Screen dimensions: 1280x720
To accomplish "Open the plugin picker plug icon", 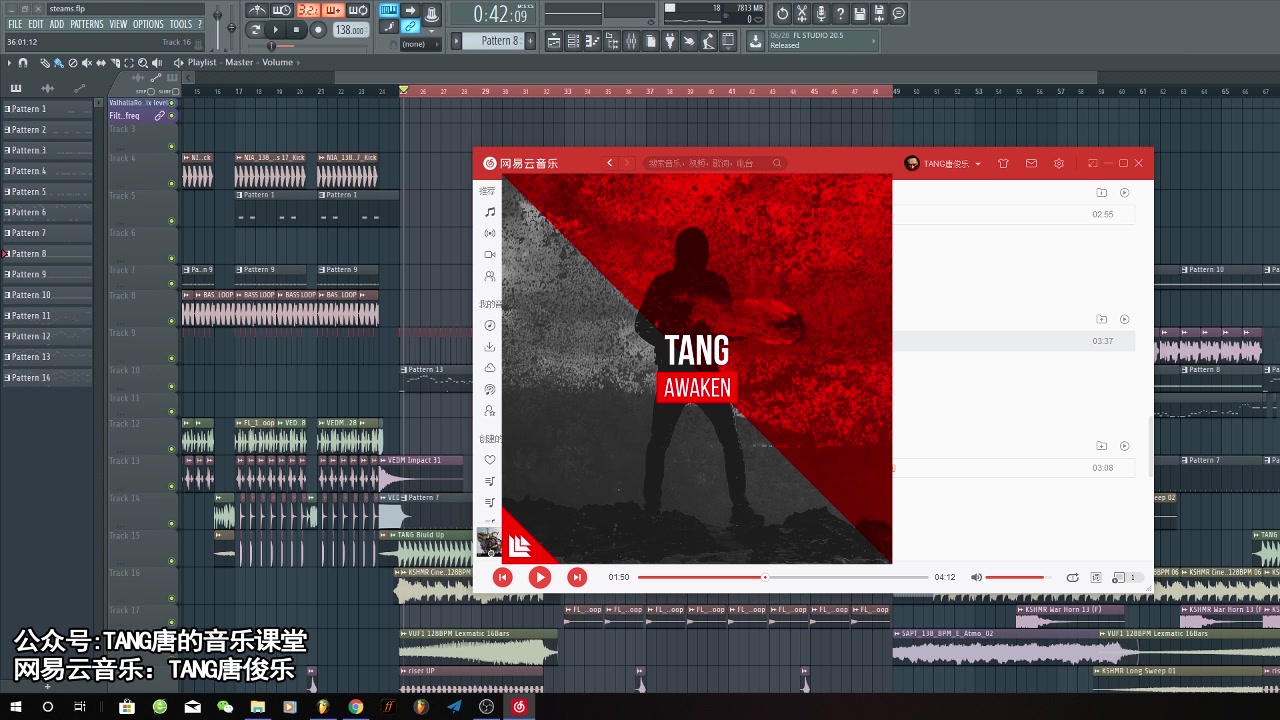I will pyautogui.click(x=670, y=41).
